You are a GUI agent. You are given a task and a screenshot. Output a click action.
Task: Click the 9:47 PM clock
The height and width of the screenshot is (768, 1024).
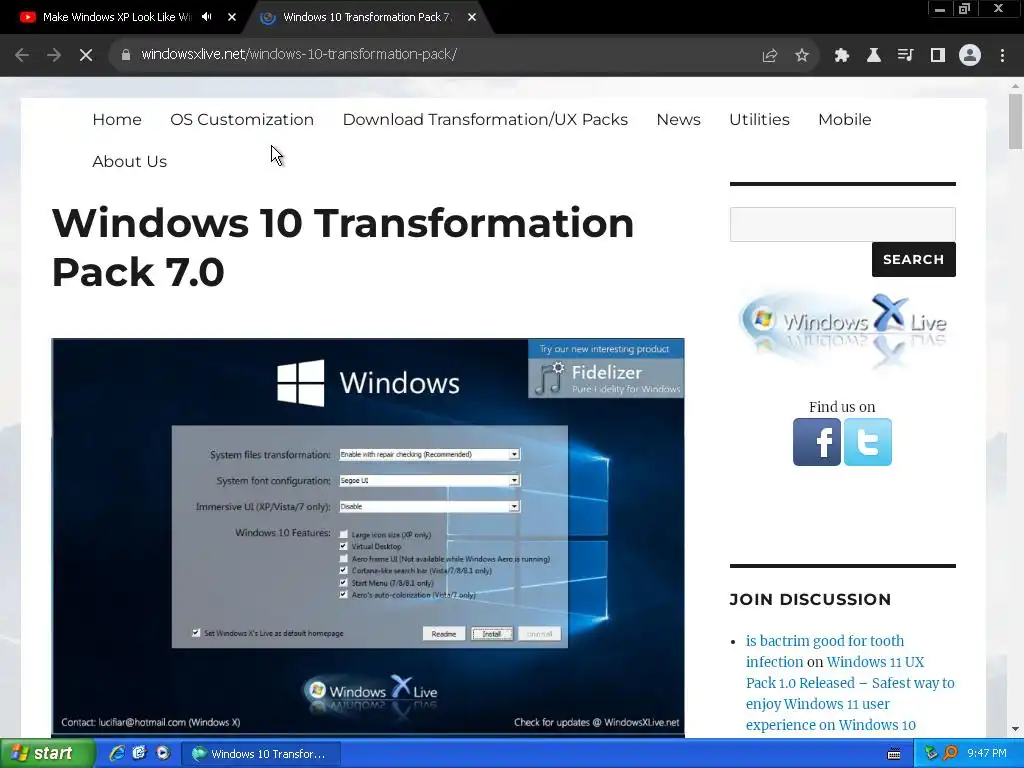click(987, 754)
